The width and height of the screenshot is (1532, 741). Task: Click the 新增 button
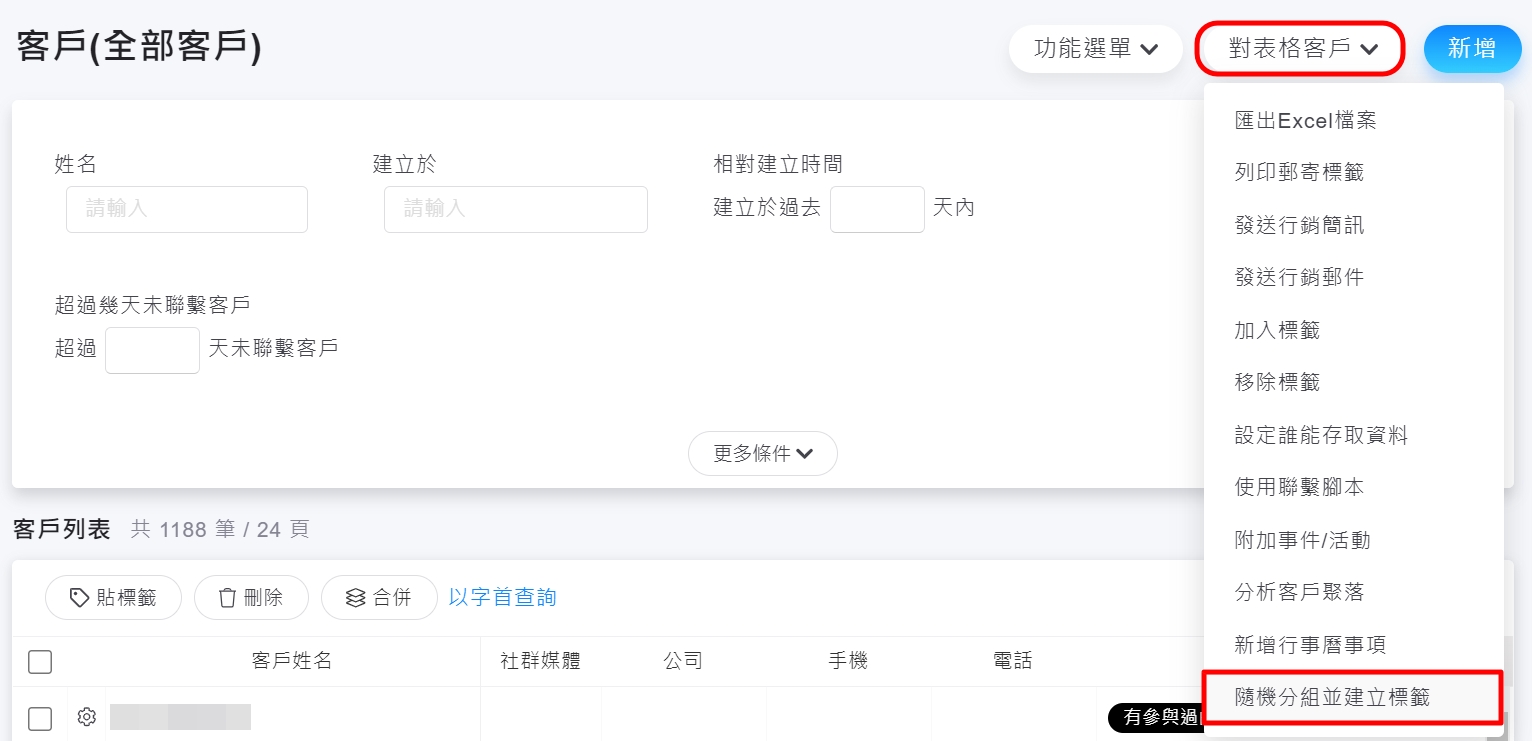[x=1472, y=49]
